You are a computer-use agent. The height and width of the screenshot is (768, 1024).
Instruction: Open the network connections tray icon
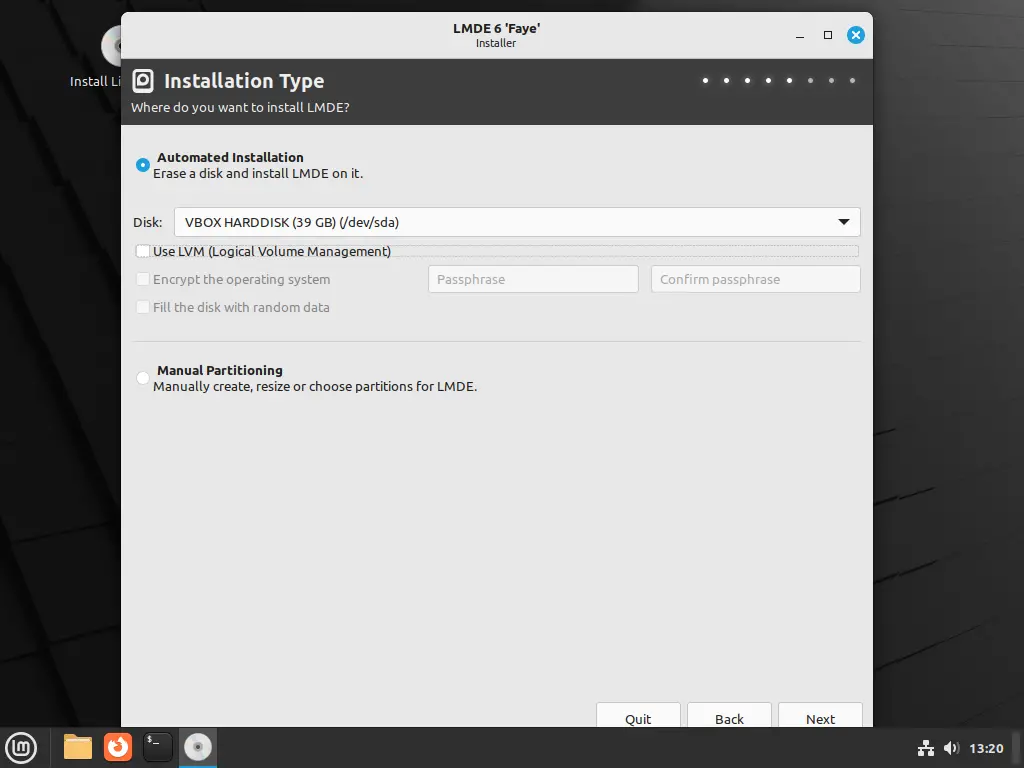(x=925, y=748)
